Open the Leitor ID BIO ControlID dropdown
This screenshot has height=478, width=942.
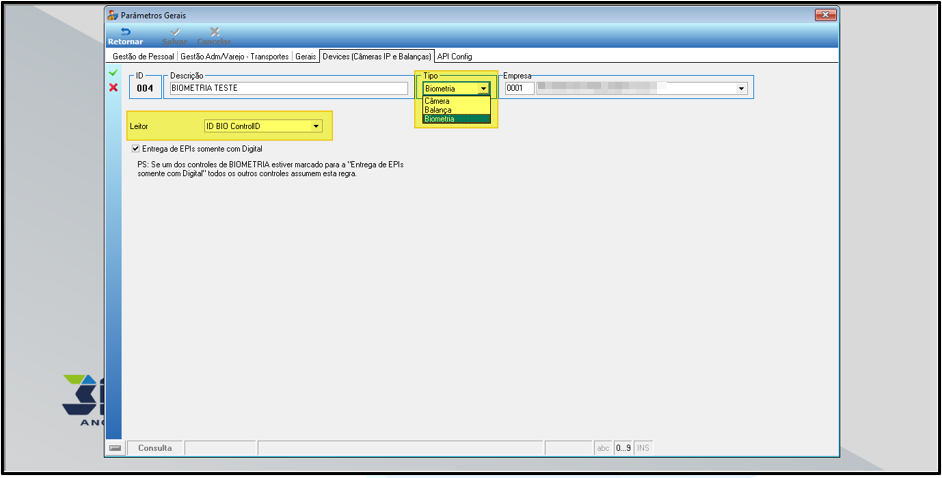[263, 126]
